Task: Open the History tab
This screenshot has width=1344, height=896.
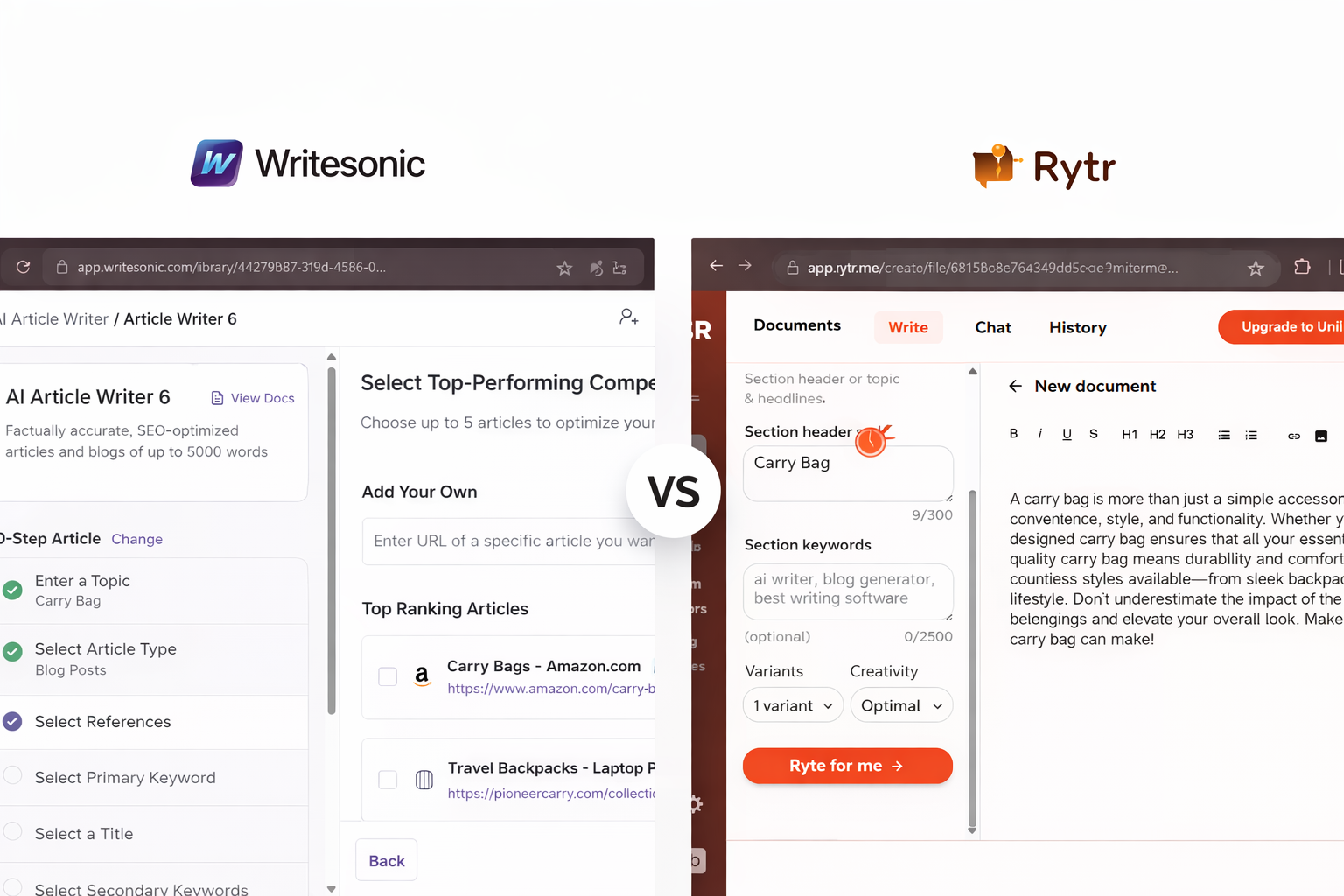Action: pos(1077,327)
